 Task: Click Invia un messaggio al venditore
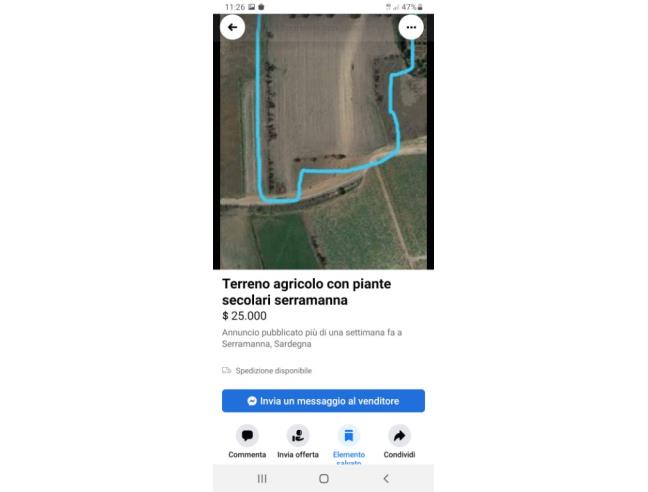coord(323,401)
